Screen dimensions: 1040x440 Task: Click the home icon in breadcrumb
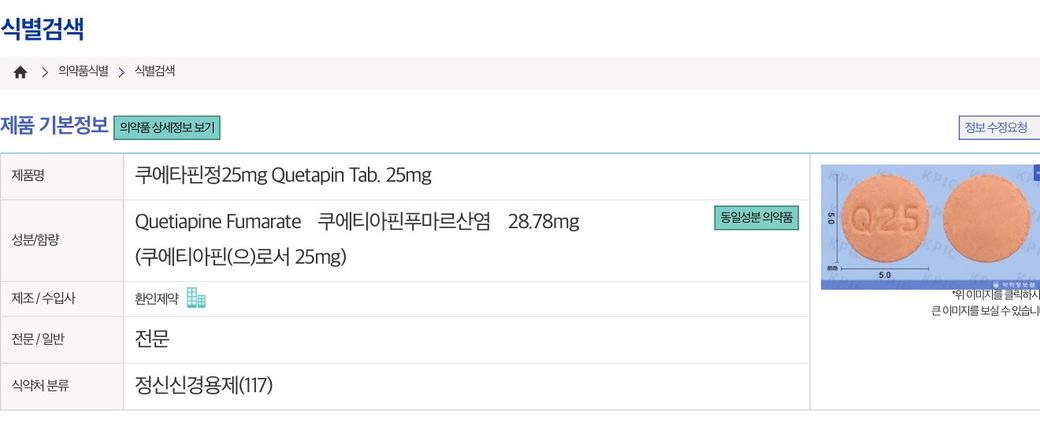20,72
